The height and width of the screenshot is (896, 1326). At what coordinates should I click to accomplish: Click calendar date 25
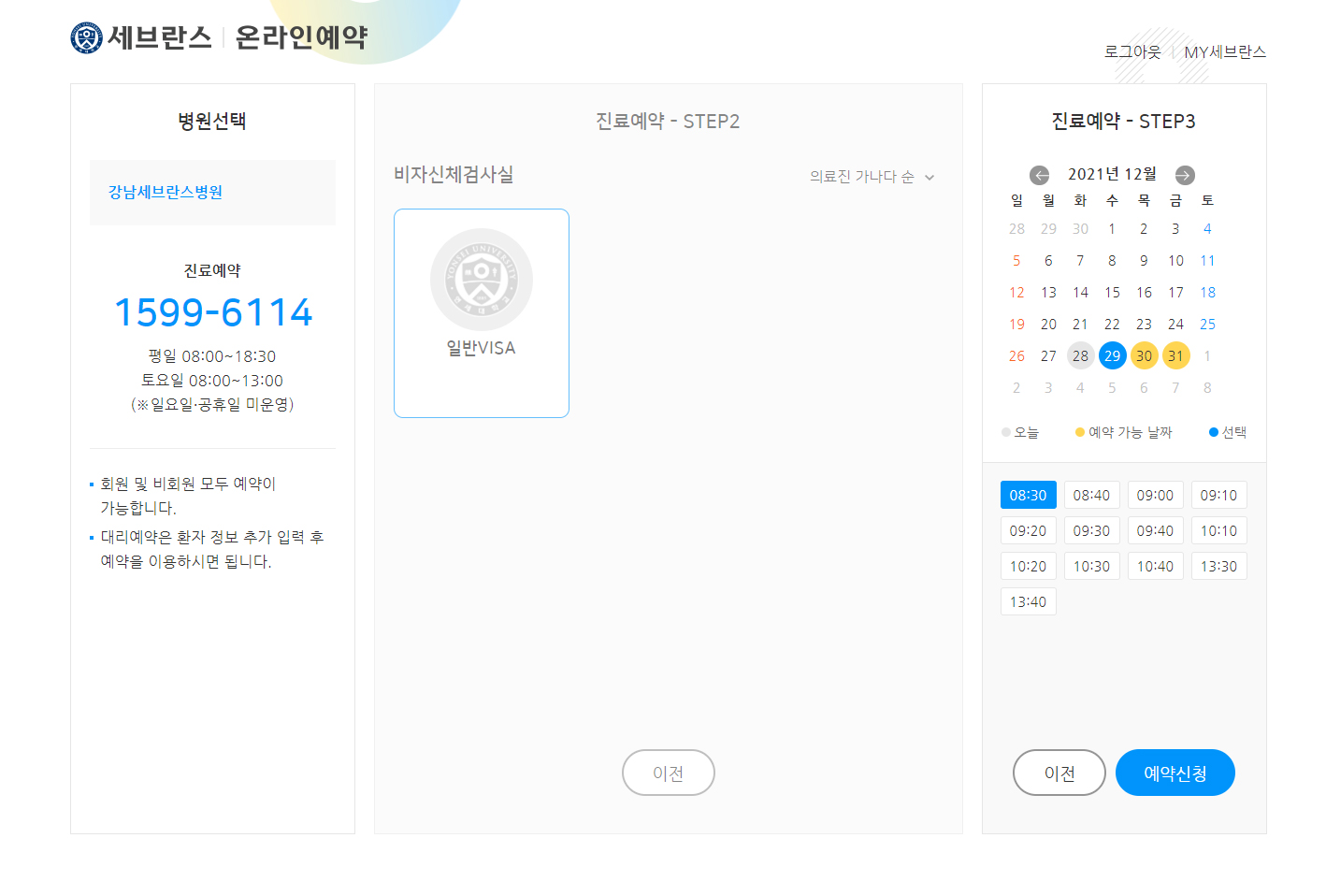[x=1207, y=324]
